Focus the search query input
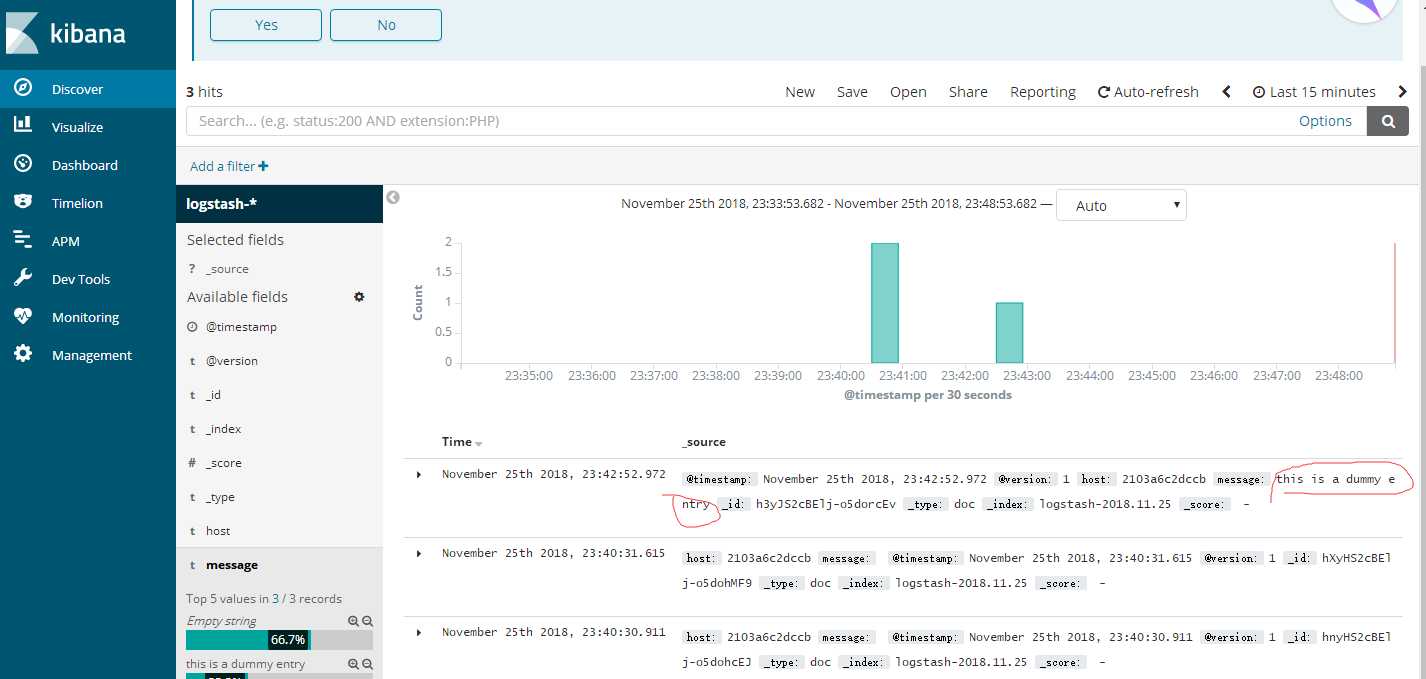The width and height of the screenshot is (1426, 679). click(x=738, y=121)
